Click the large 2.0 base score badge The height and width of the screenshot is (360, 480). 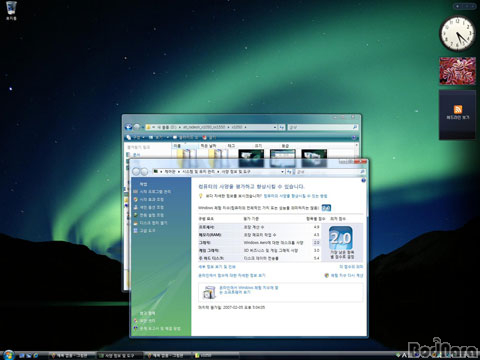click(x=340, y=238)
